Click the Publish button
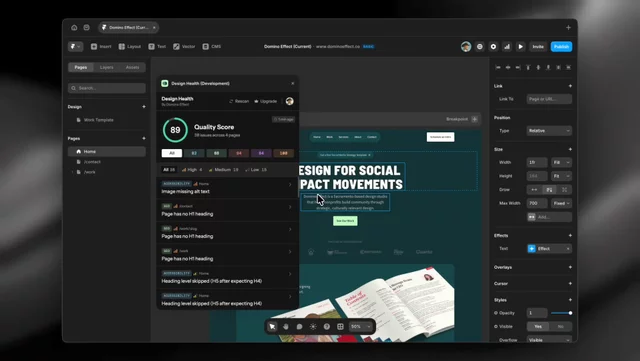 (561, 47)
